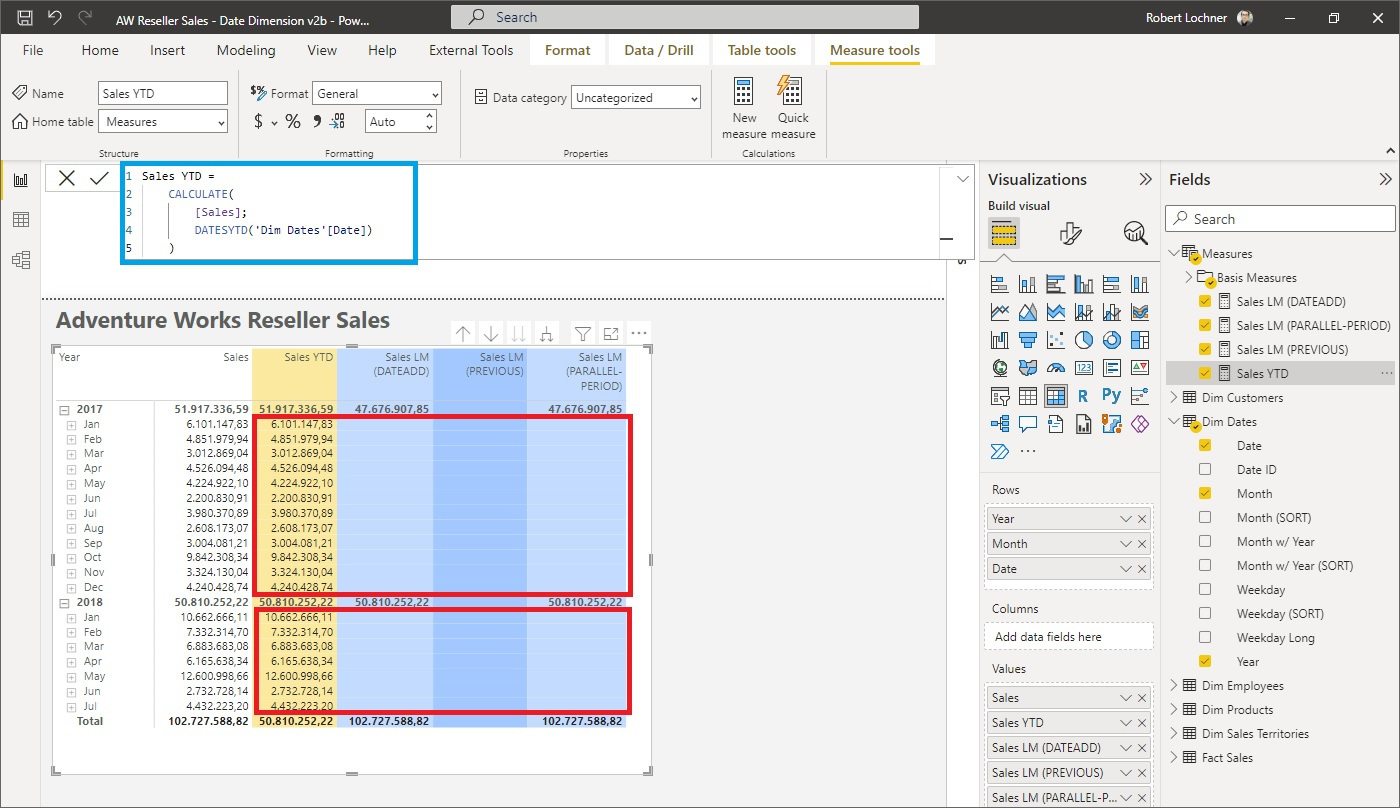The height and width of the screenshot is (808, 1400).
Task: Uncheck the Month field in Dim Dates
Action: tap(1205, 493)
